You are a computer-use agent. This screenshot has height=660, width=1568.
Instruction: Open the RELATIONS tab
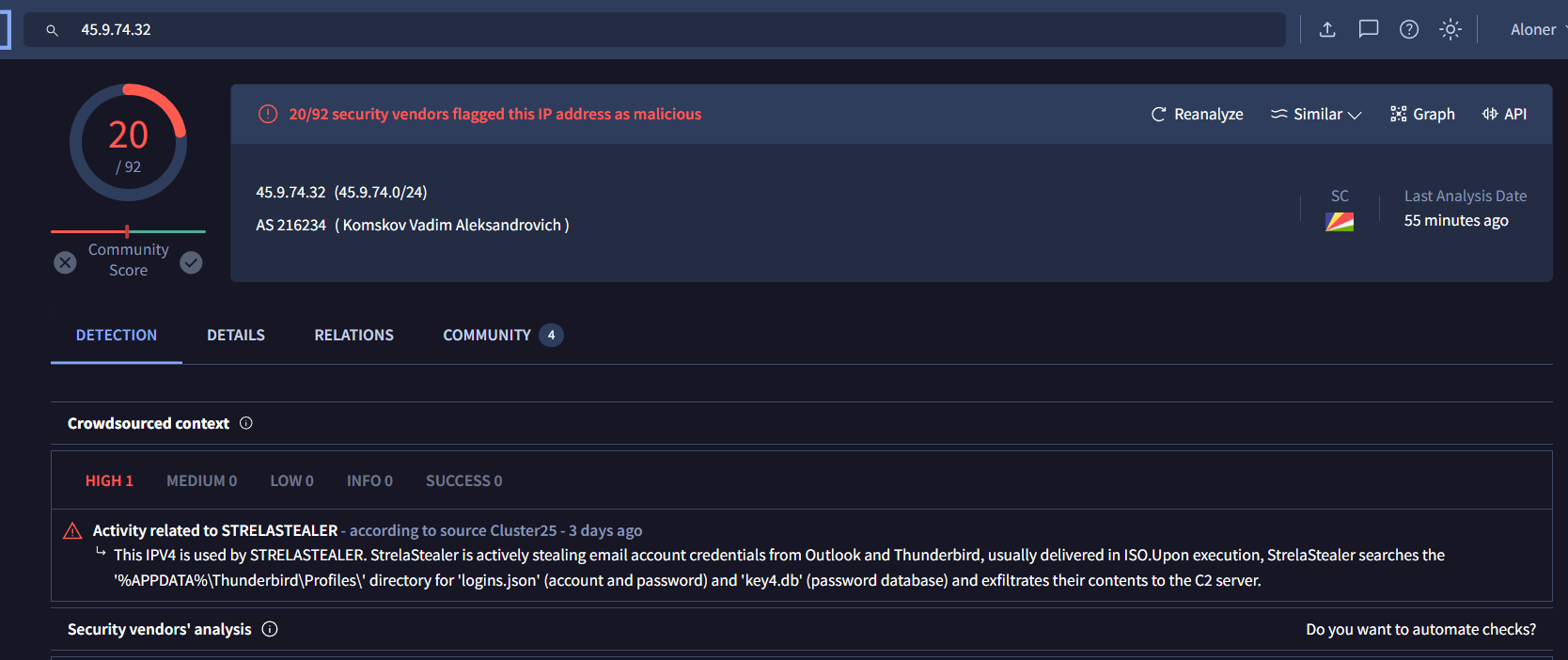coord(353,335)
